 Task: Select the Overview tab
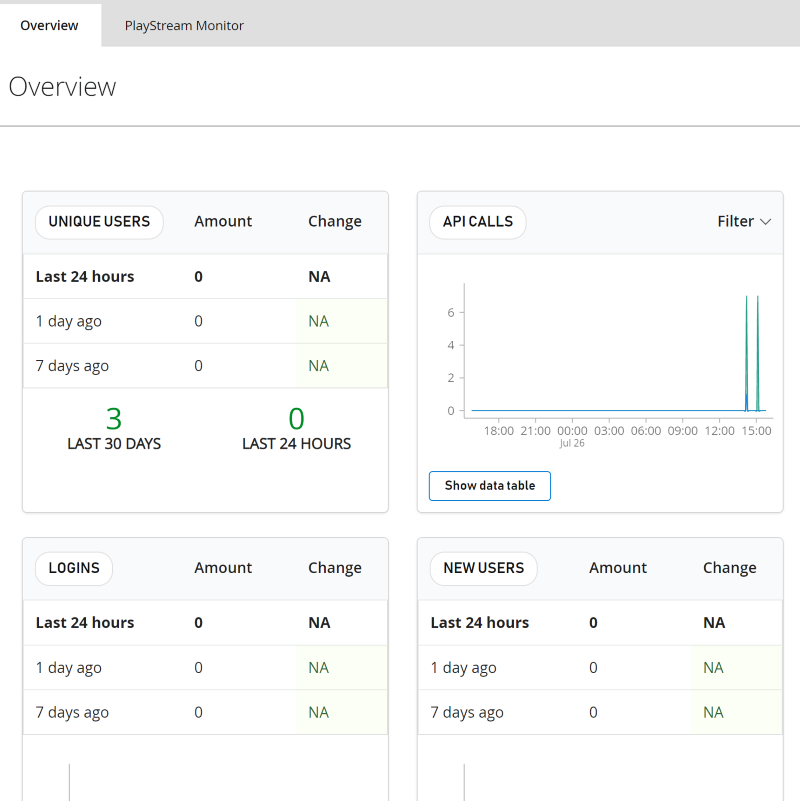(x=49, y=25)
